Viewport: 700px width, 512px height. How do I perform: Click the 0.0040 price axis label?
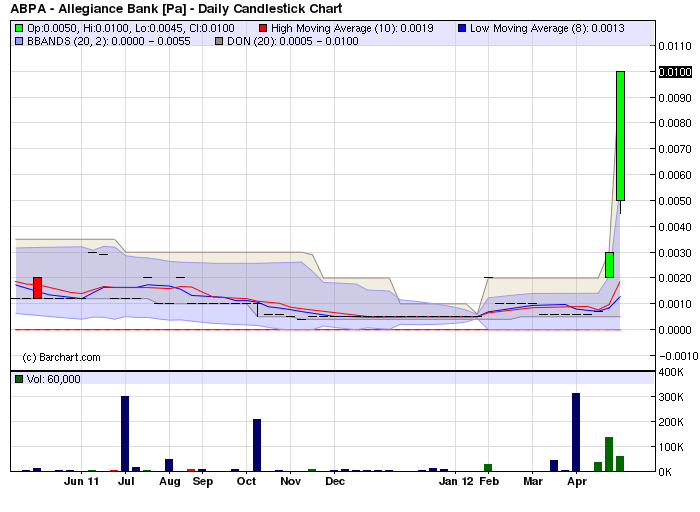tap(675, 227)
